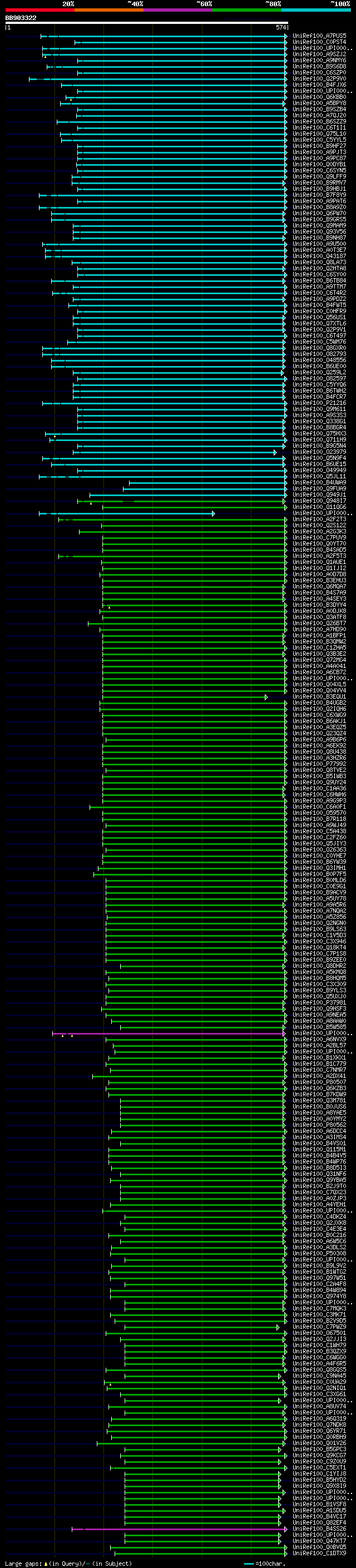Open hit UniRef100_B9S6D8
This screenshot has width=356, height=1568.
point(319,66)
